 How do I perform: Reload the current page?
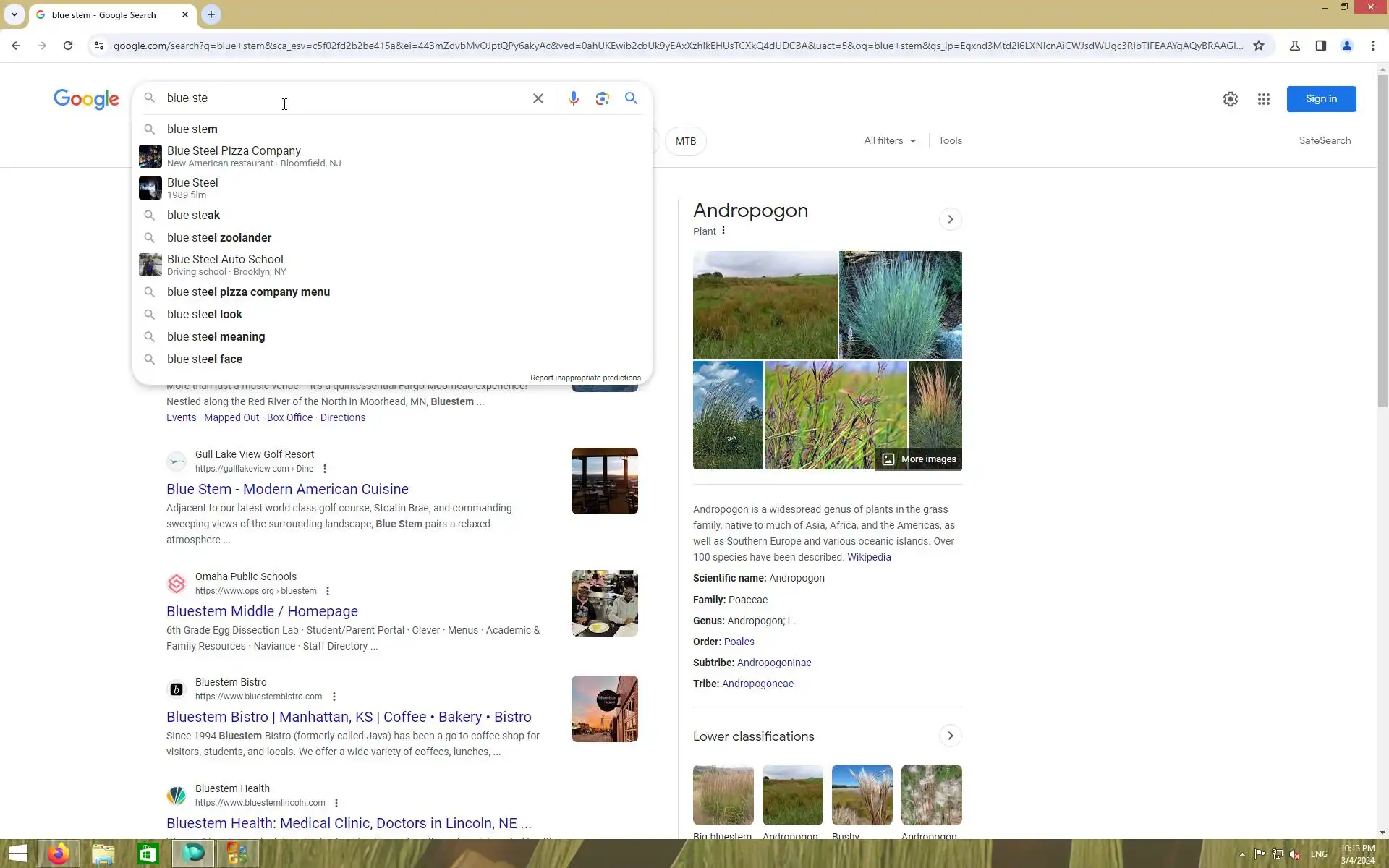pos(68,46)
